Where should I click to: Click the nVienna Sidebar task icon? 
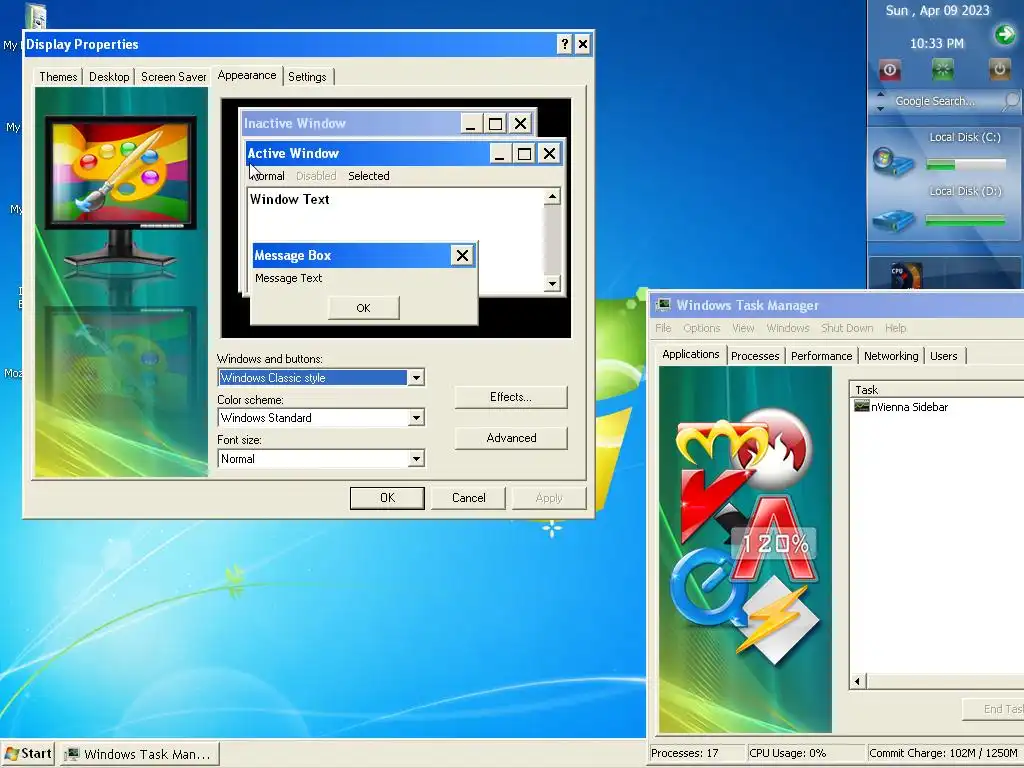861,406
